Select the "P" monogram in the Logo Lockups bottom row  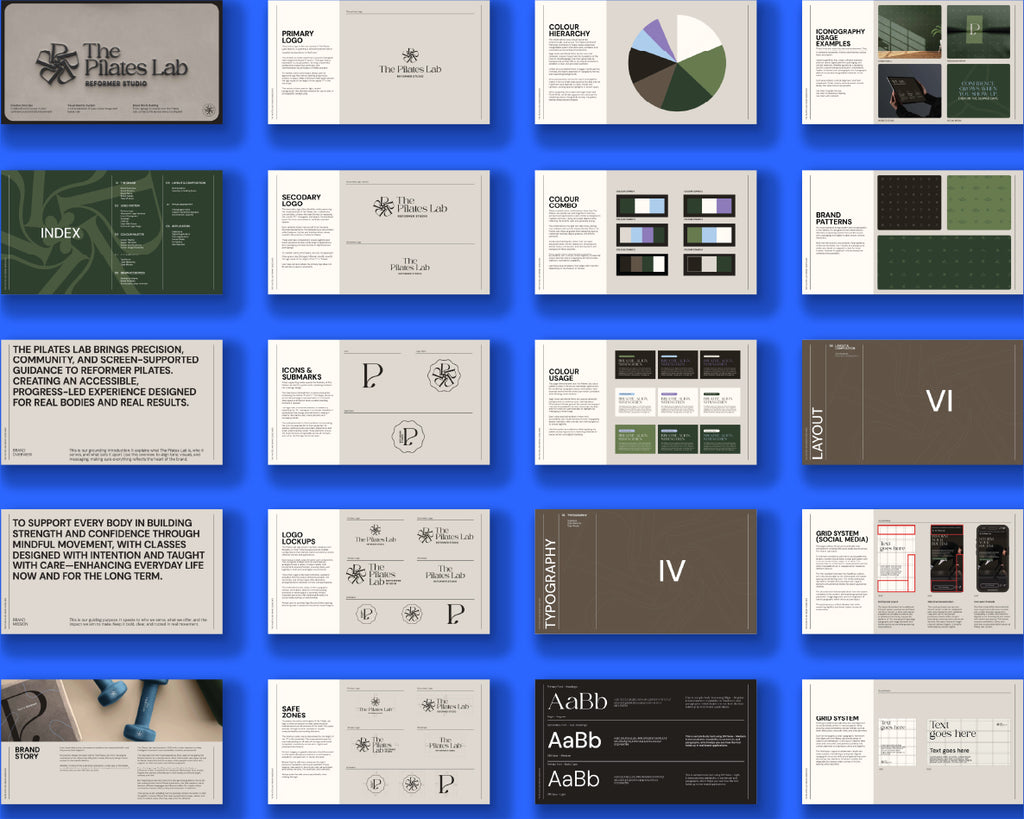[x=454, y=614]
